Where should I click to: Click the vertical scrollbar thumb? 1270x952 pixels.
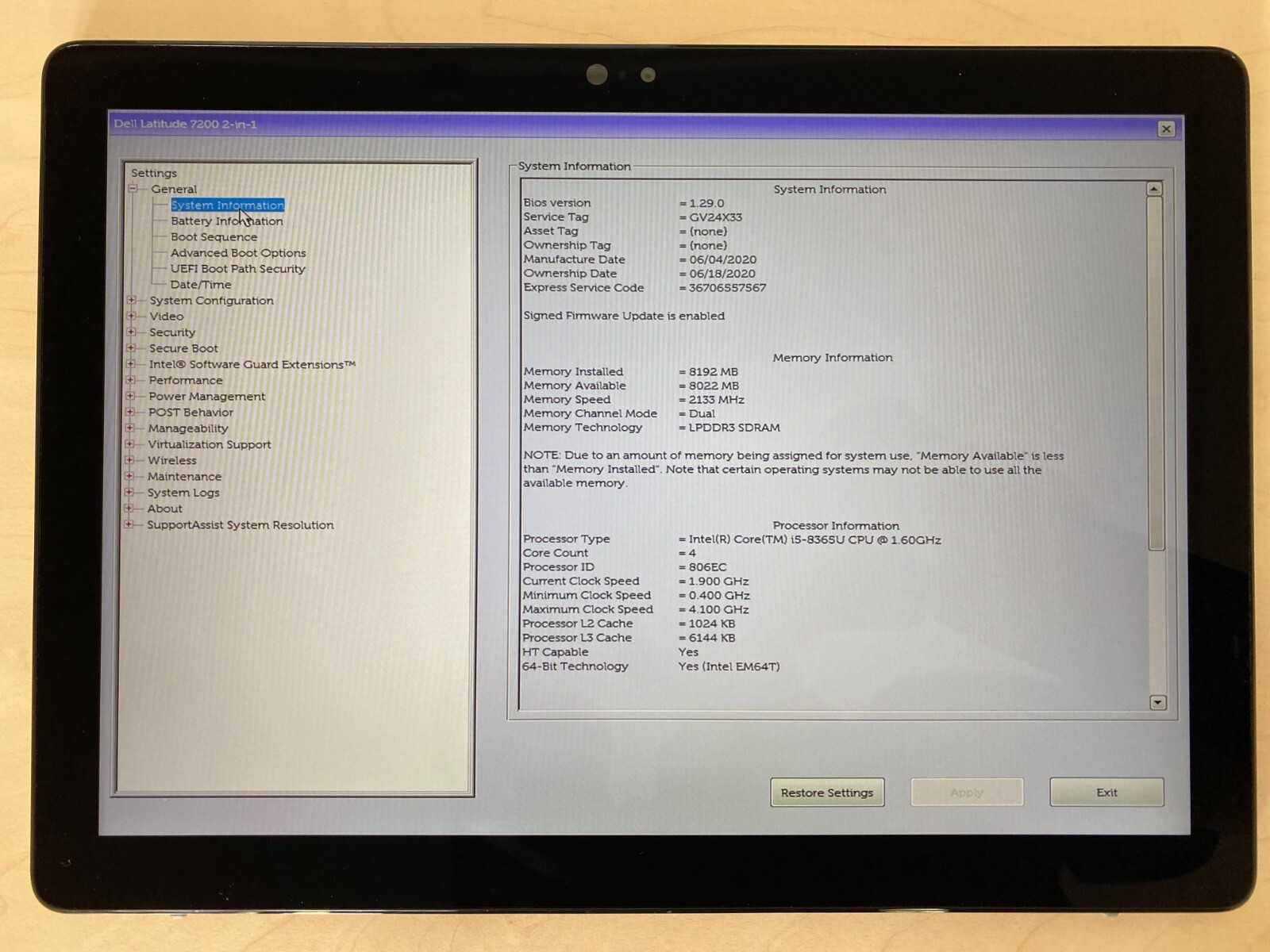1156,373
